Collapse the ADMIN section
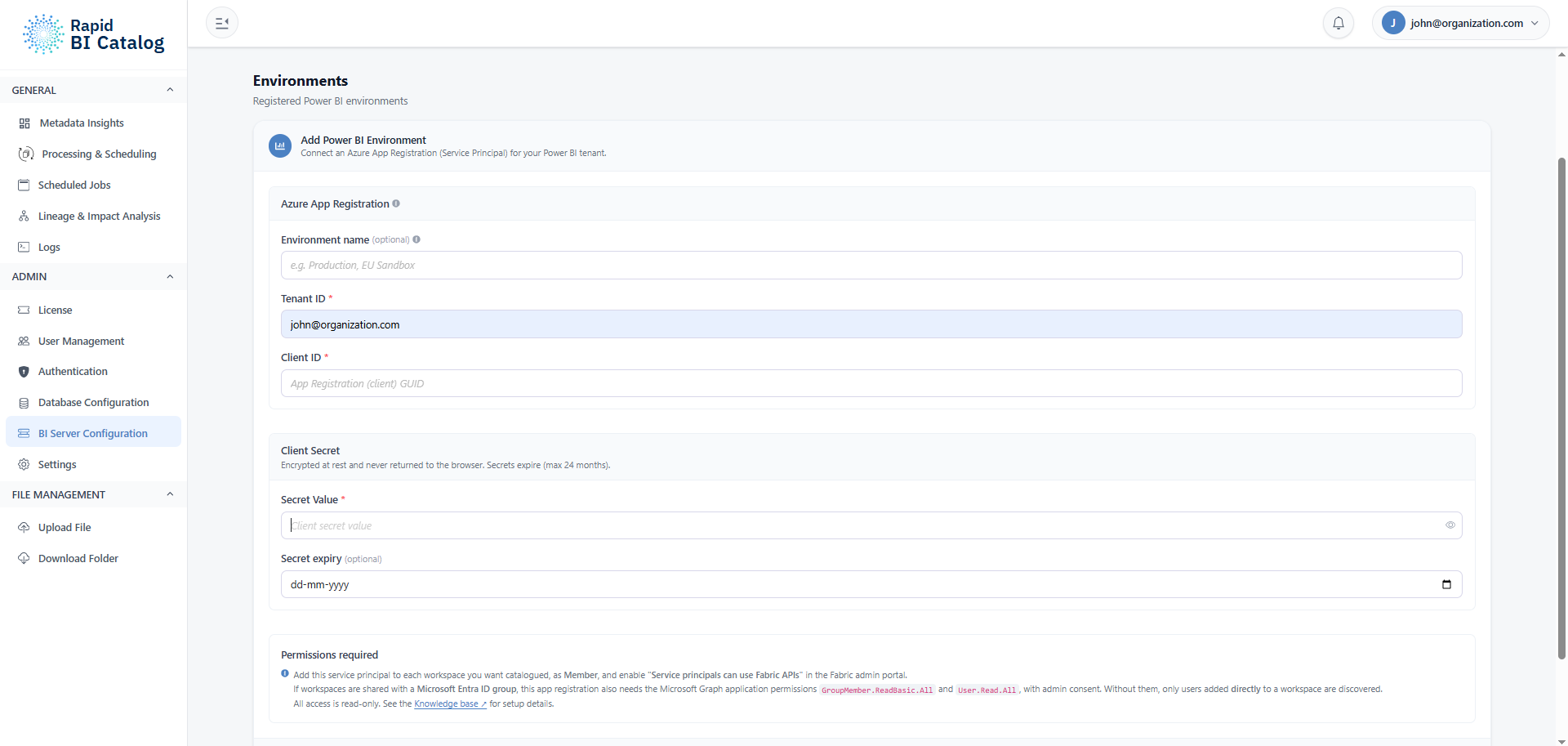 [x=170, y=276]
